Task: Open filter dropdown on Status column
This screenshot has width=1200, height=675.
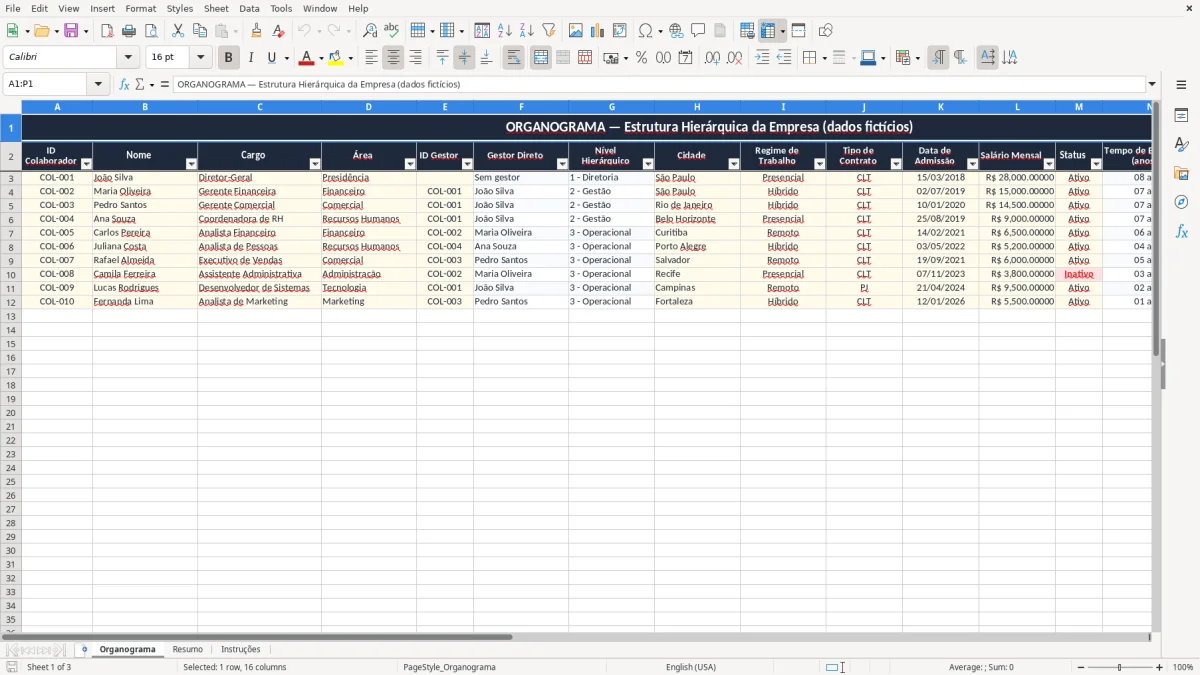Action: coord(1096,163)
